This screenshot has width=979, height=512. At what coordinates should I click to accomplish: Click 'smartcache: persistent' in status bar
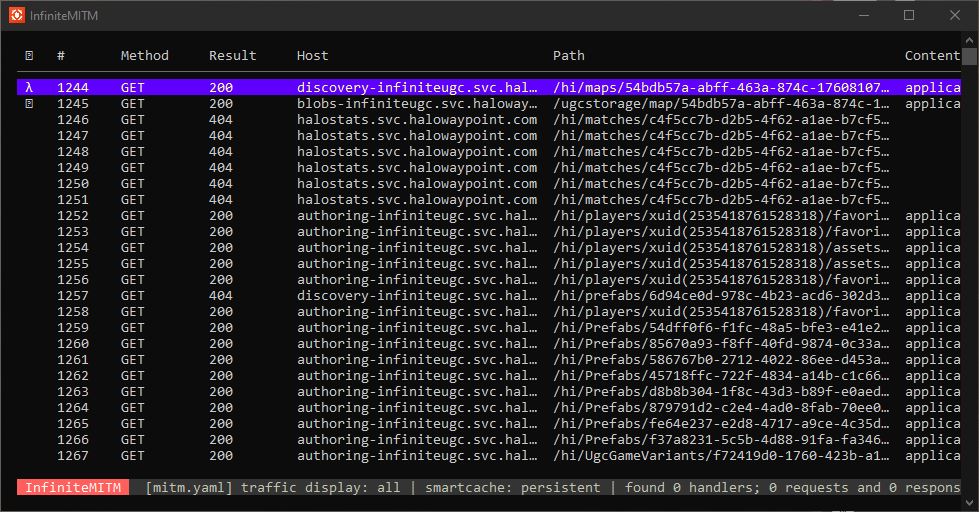[513, 488]
